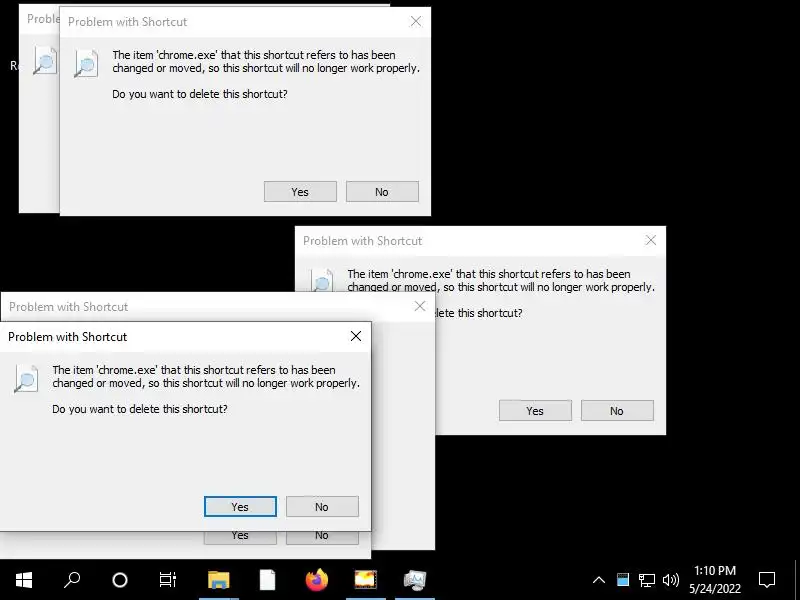The image size is (800, 600).
Task: Open network status from the tray
Action: point(647,580)
